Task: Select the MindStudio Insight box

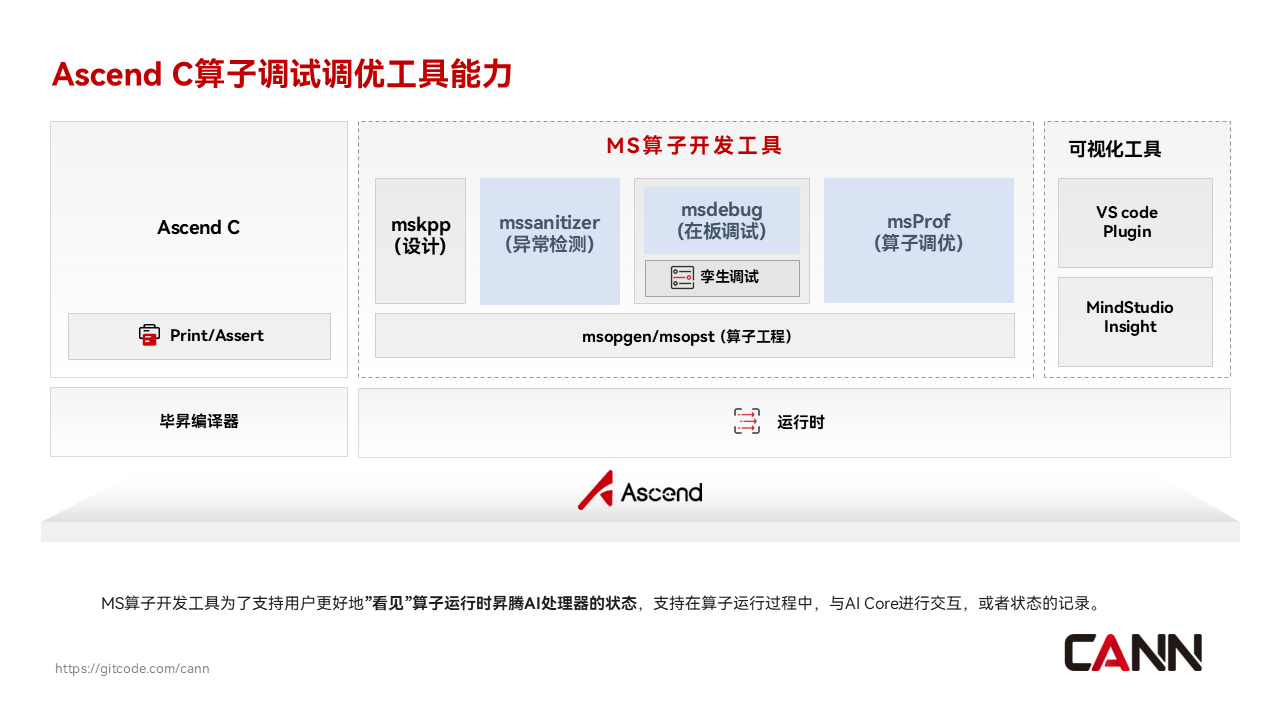Action: coord(1135,322)
